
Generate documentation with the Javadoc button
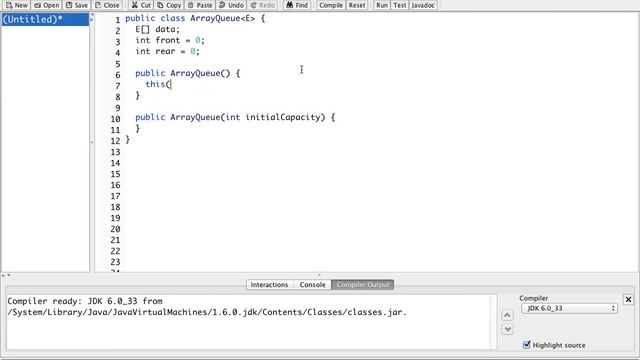point(423,5)
